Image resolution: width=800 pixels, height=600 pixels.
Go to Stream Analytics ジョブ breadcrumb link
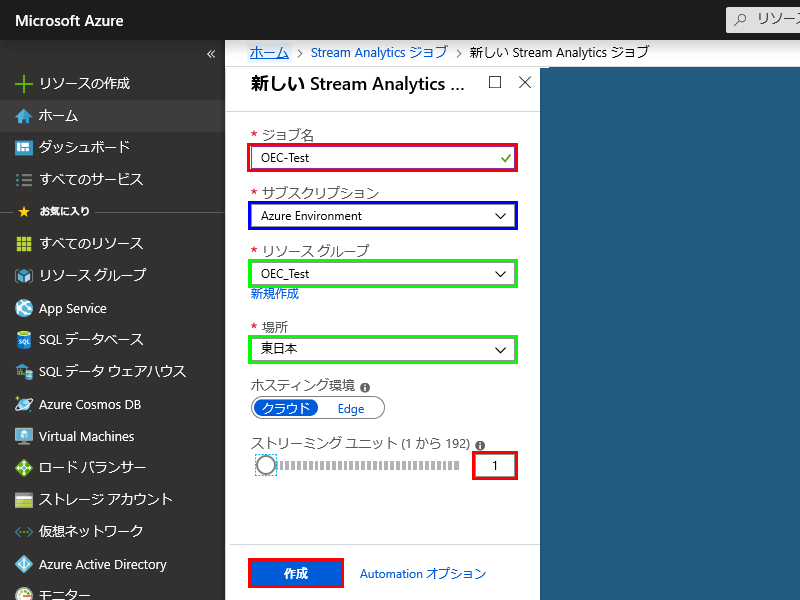pos(379,53)
